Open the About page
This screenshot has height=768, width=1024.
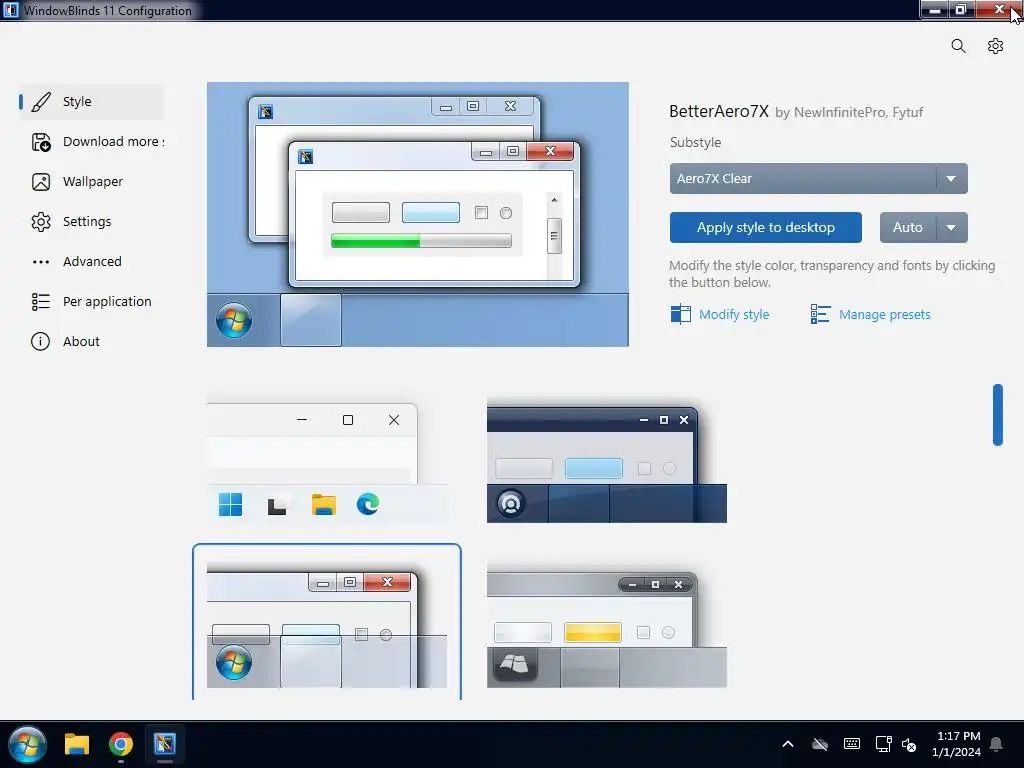(x=91, y=342)
